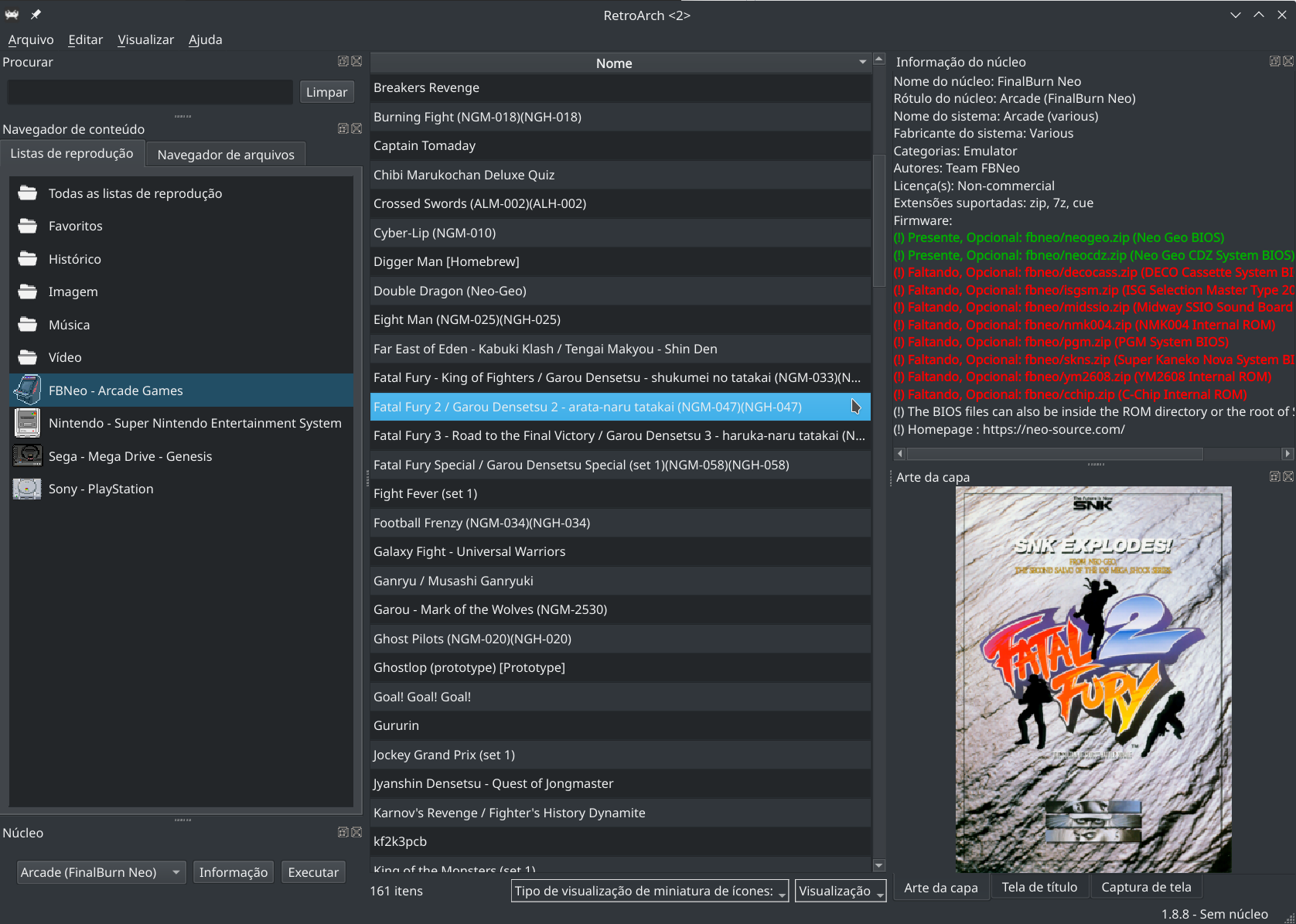
Task: Undock the Informação do núcleo panel
Action: (x=1273, y=61)
